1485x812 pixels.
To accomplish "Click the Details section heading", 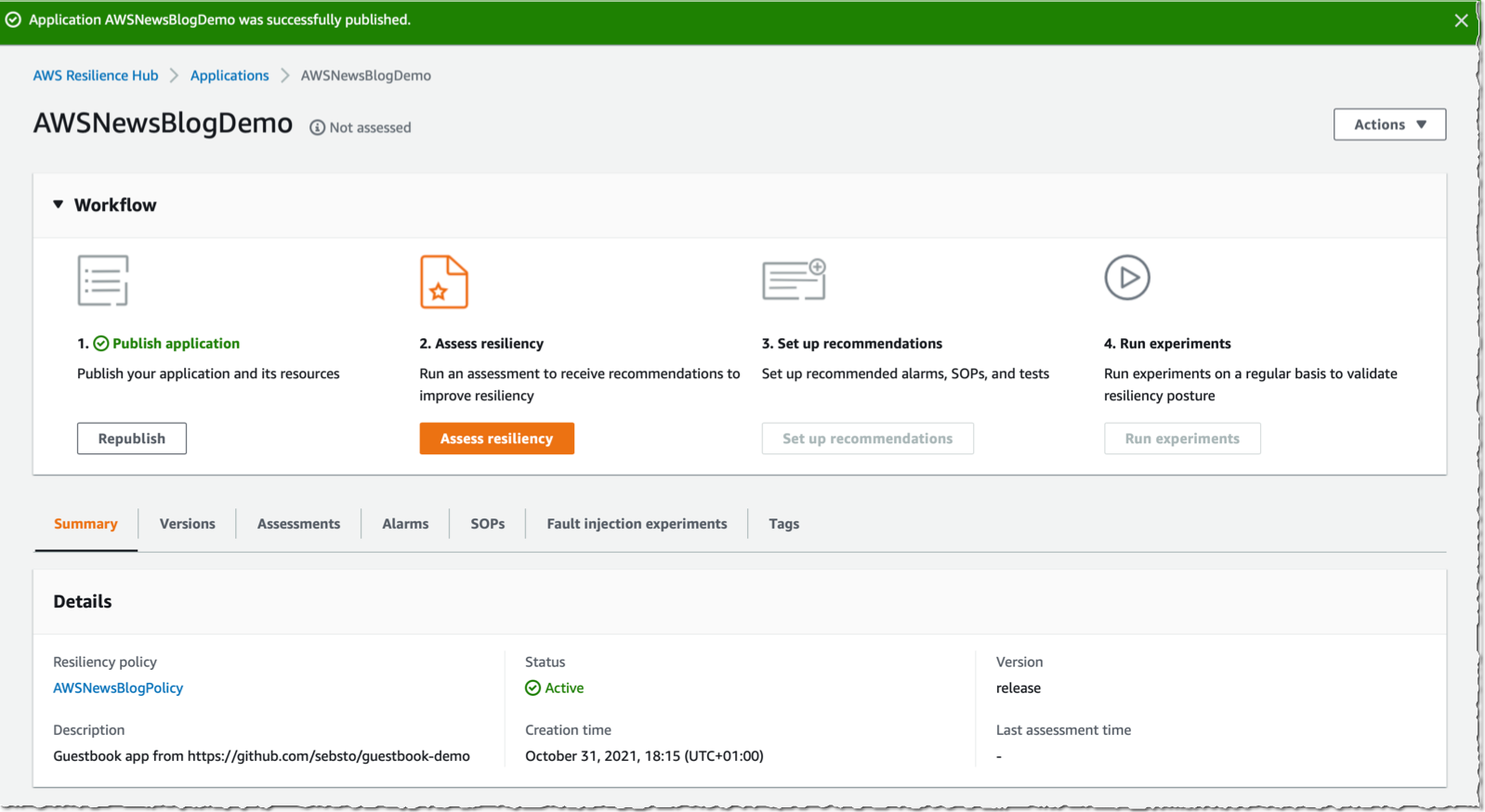I will [x=83, y=602].
